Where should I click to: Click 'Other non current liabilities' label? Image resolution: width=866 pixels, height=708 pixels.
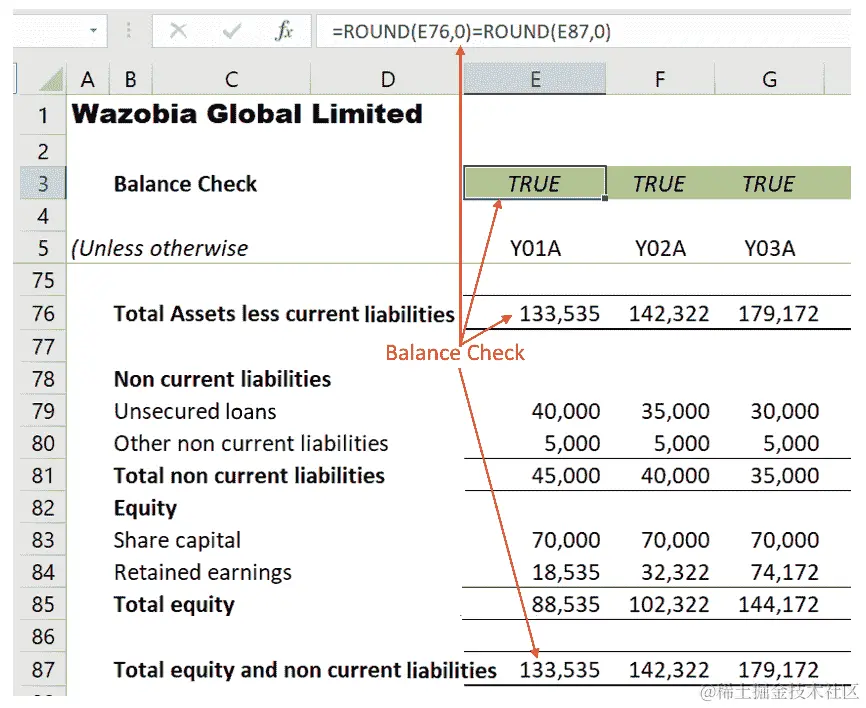click(251, 443)
